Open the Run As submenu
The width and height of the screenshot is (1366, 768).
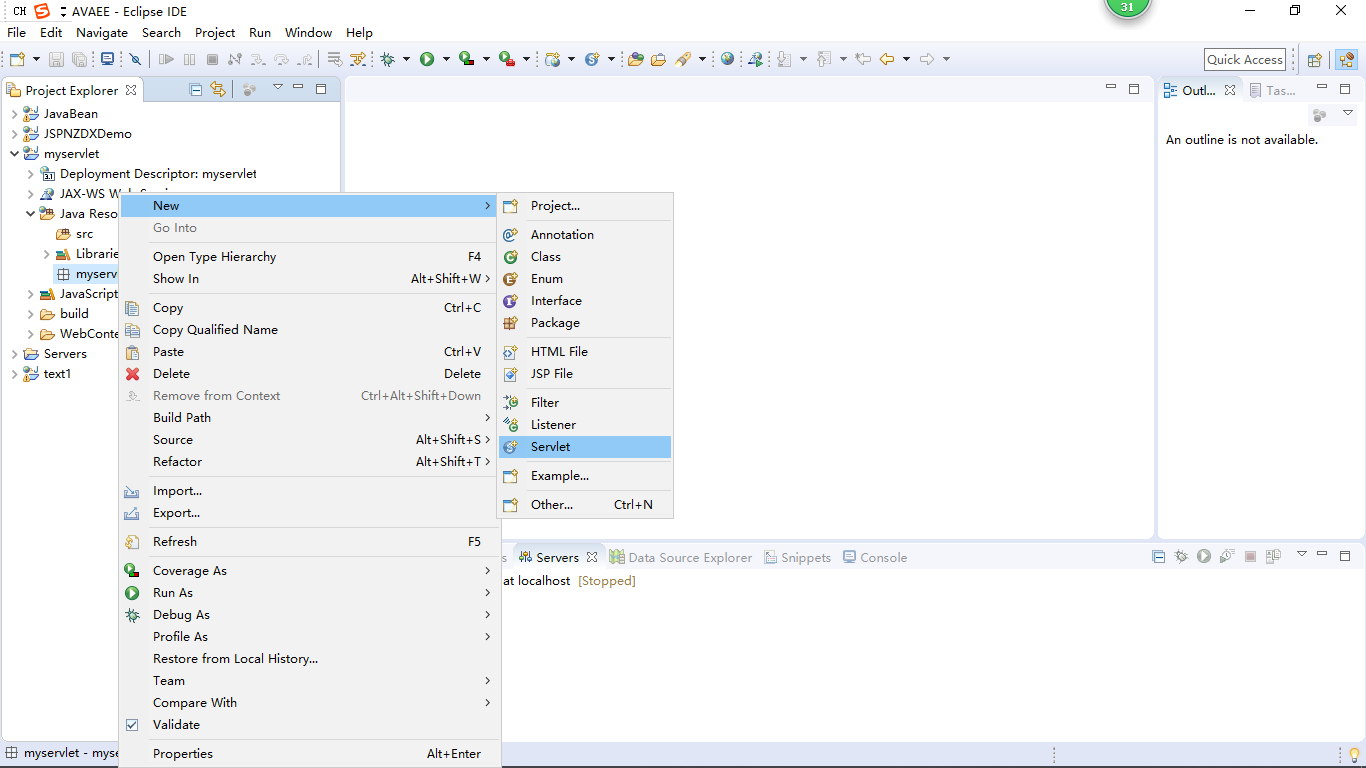point(308,593)
